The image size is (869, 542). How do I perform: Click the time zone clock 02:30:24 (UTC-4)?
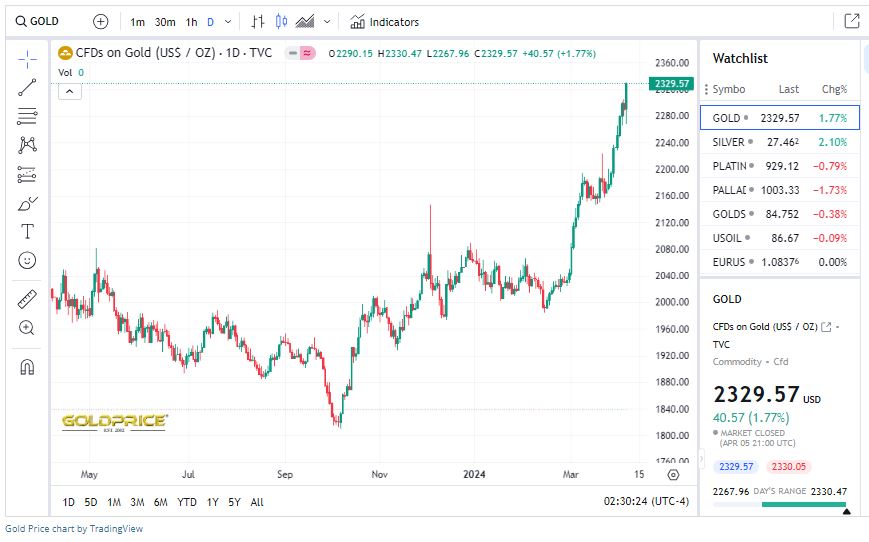pyautogui.click(x=646, y=501)
